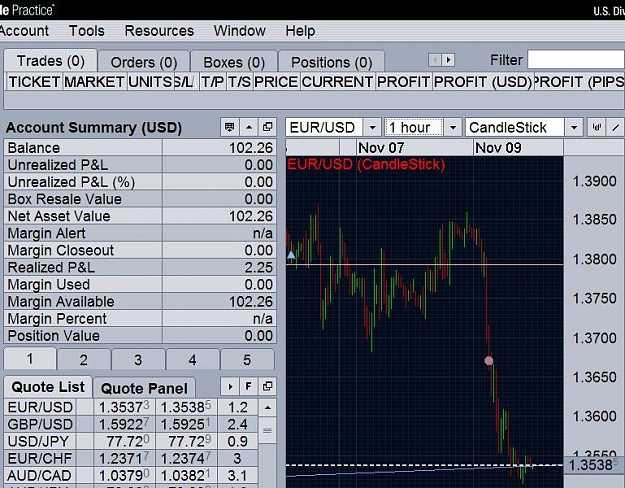Detach the Quote List panel window
Image resolution: width=625 pixels, height=488 pixels.
[267, 386]
